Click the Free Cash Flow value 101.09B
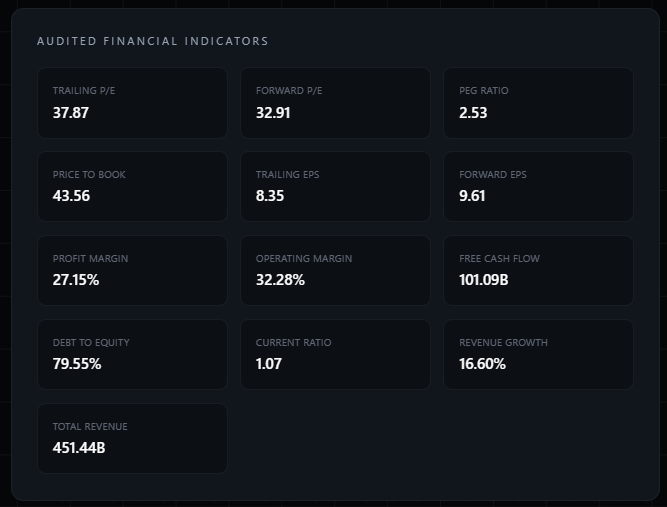 [484, 280]
